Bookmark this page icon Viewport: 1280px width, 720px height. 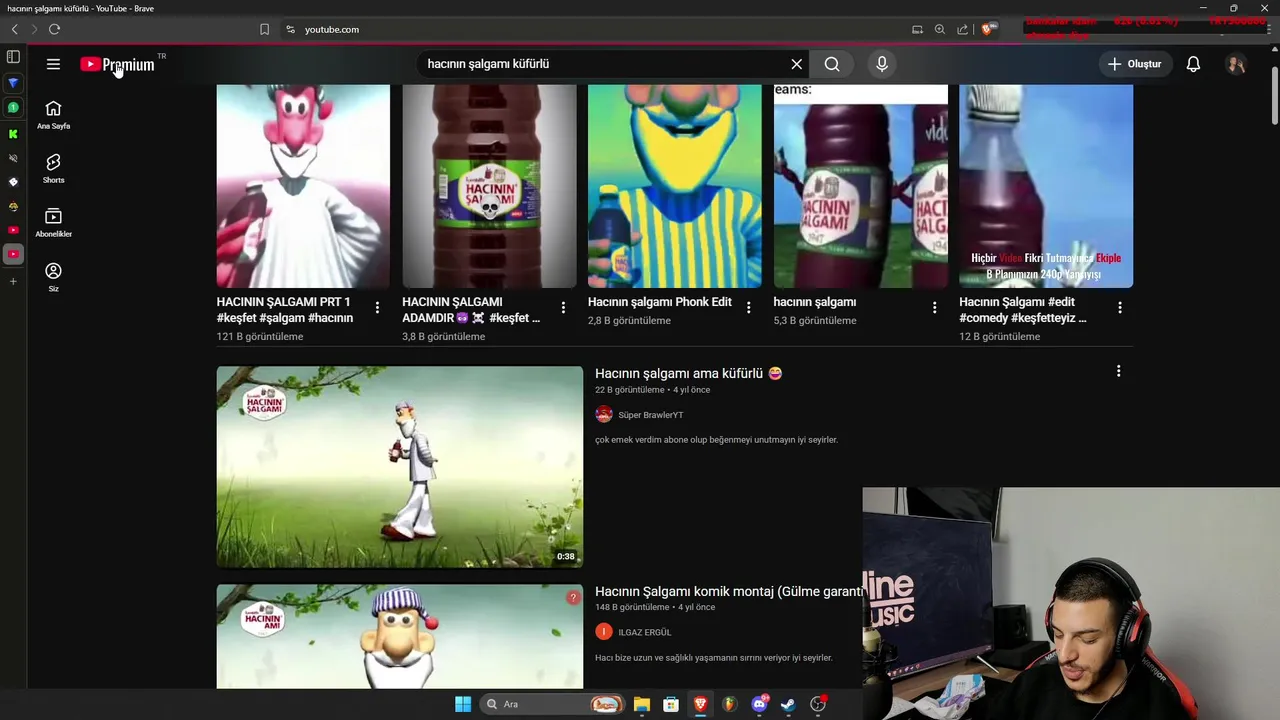264,29
